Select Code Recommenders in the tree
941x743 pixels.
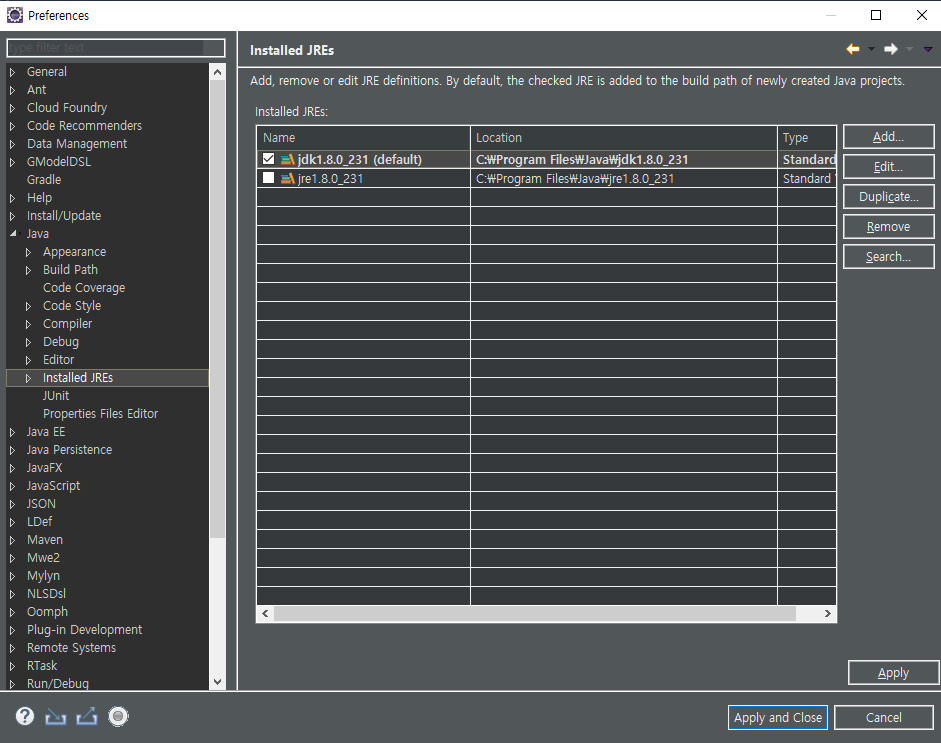[84, 125]
